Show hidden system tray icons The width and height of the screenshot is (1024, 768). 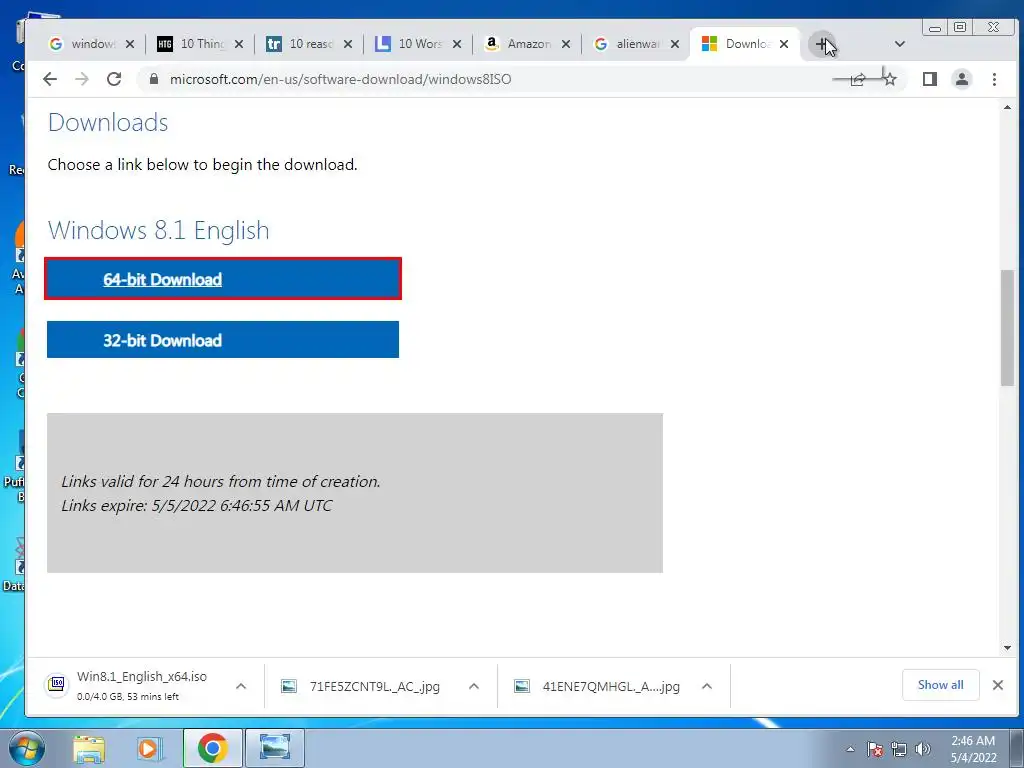tap(850, 749)
